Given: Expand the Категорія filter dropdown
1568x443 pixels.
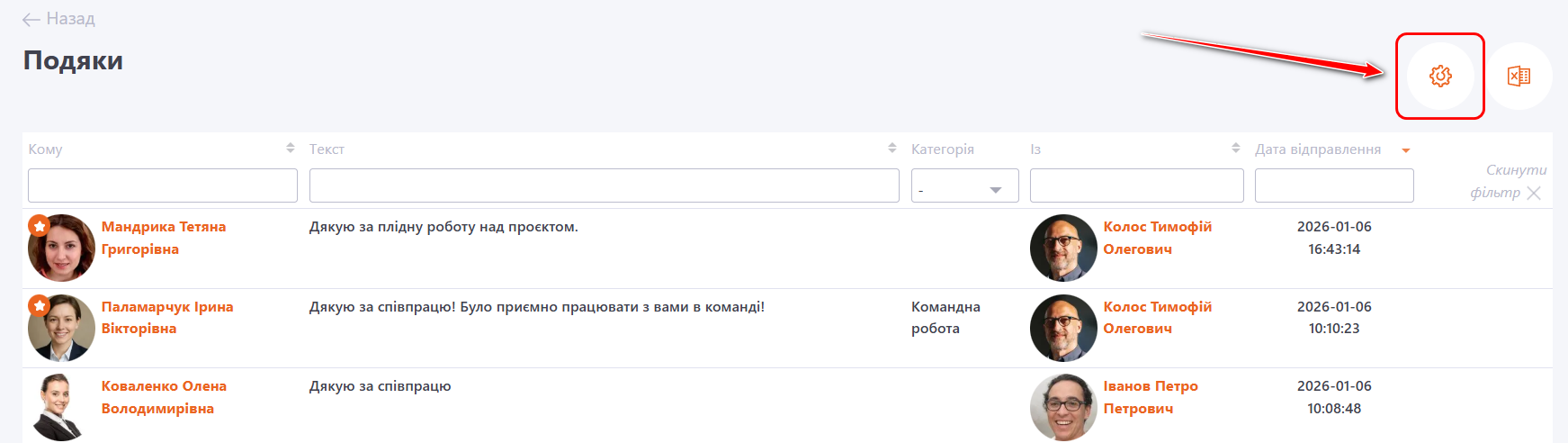Looking at the screenshot, I should click(x=964, y=186).
